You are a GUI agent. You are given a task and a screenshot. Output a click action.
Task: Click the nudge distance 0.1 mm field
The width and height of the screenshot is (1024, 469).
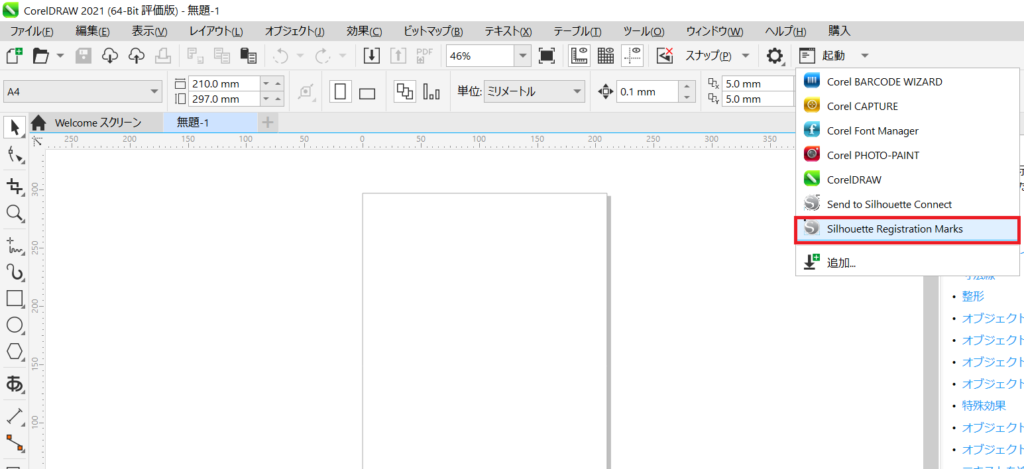648,92
